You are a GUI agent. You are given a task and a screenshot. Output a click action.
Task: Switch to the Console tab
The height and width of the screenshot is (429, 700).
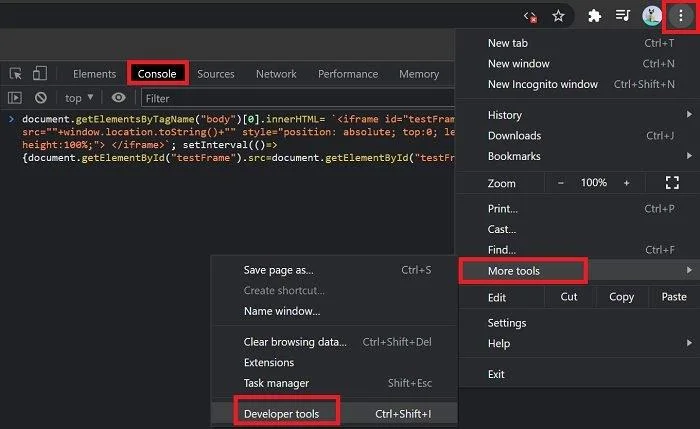pyautogui.click(x=157, y=74)
